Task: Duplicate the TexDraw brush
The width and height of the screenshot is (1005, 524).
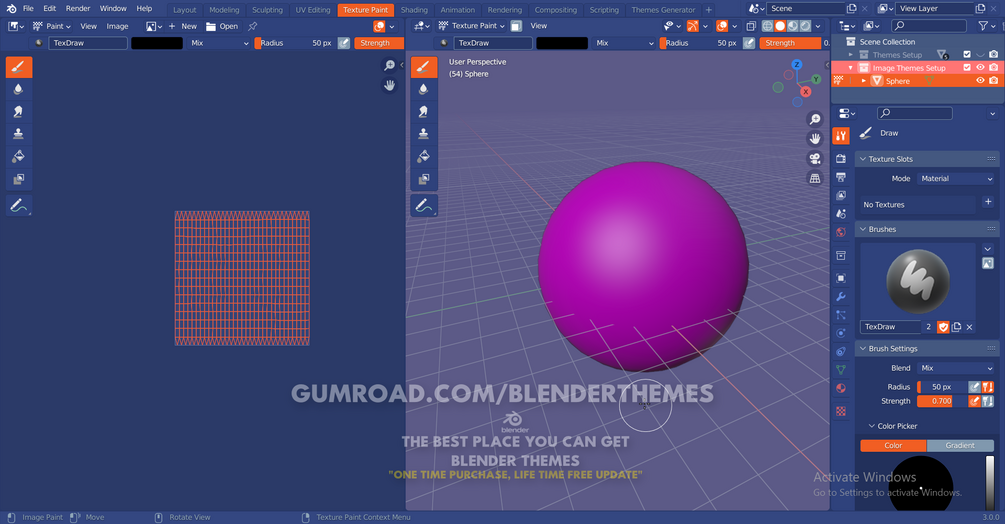Action: (956, 327)
